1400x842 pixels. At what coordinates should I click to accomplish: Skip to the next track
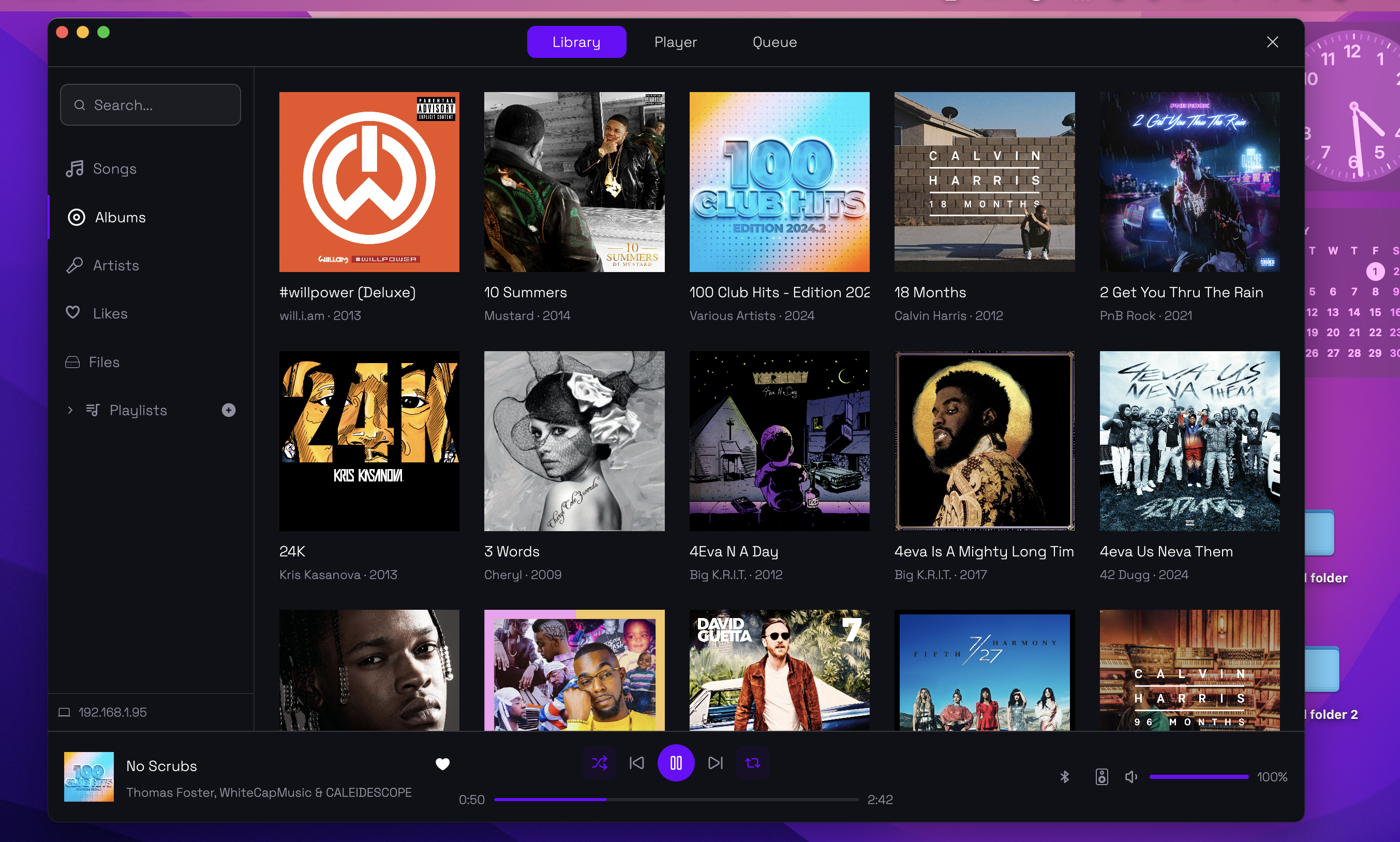pos(716,763)
